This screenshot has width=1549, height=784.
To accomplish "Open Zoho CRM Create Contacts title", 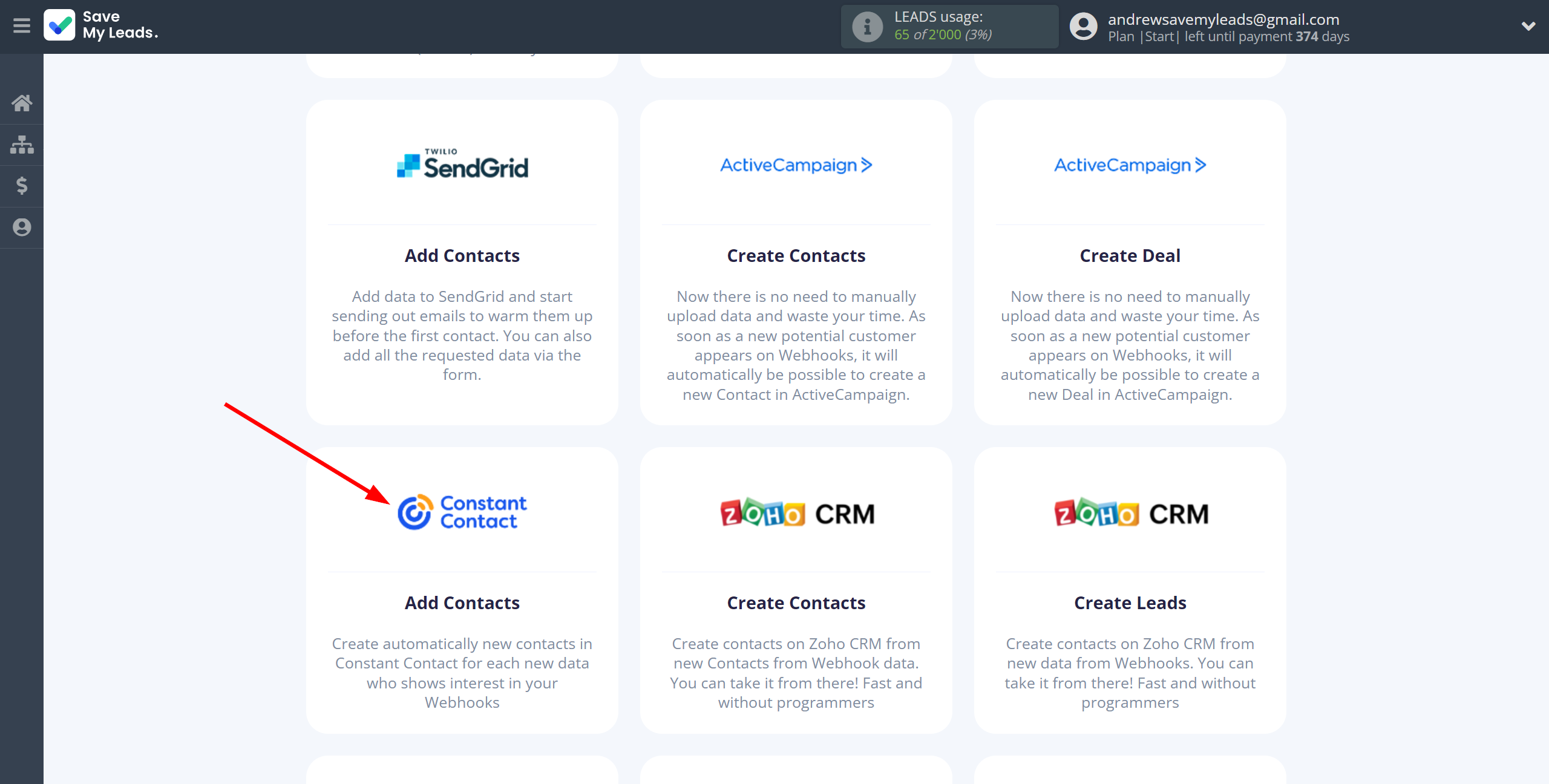I will click(x=796, y=603).
